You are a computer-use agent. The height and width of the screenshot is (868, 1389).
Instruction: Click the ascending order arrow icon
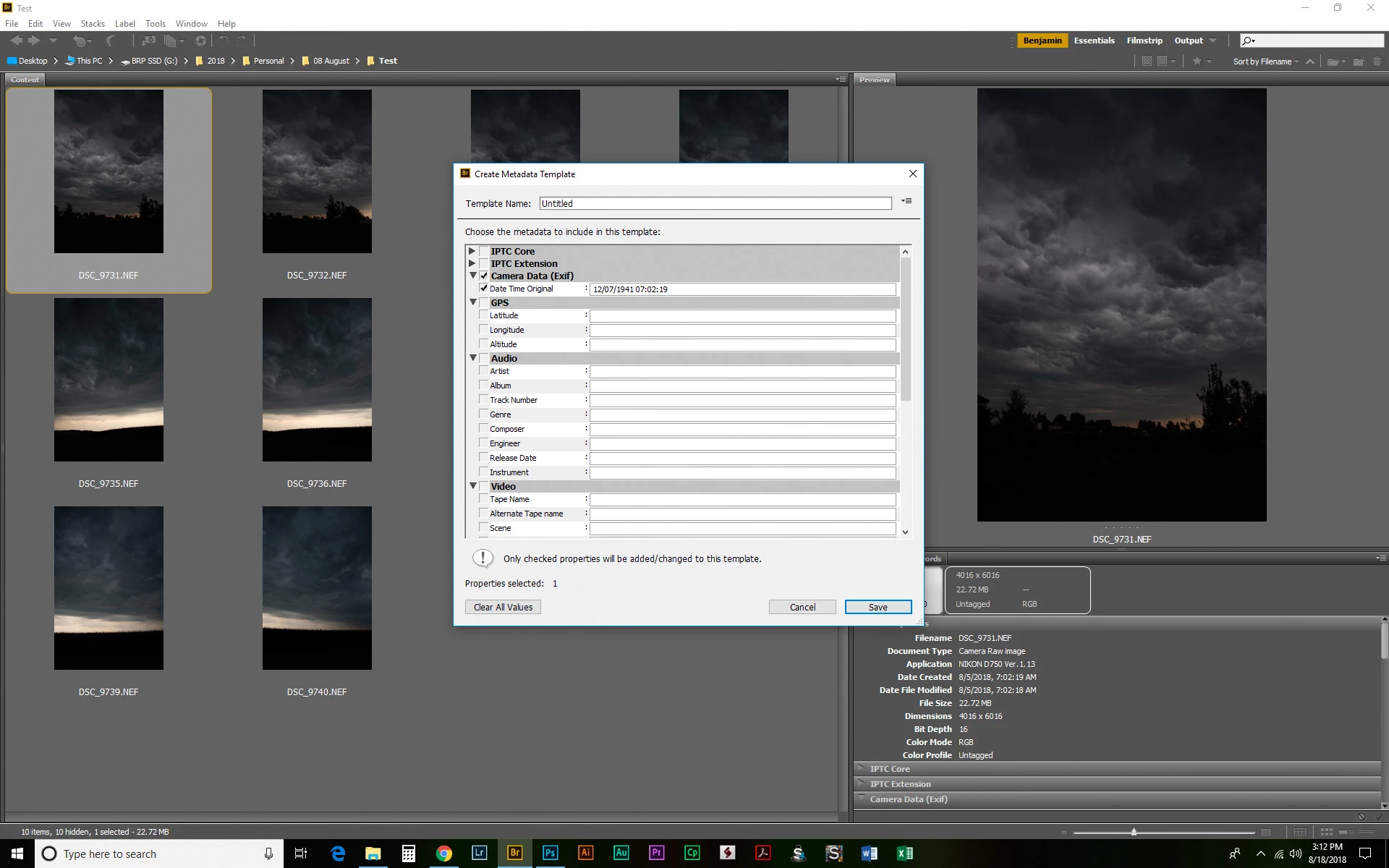(1310, 61)
